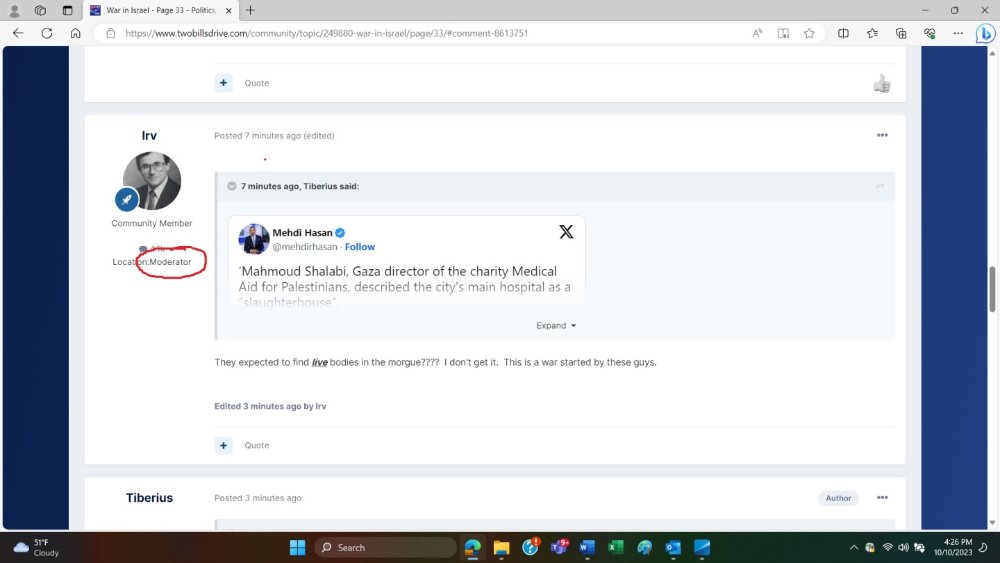Image resolution: width=1000 pixels, height=563 pixels.
Task: Open the tweet text about Mahmoud Shalabi
Action: [x=404, y=286]
